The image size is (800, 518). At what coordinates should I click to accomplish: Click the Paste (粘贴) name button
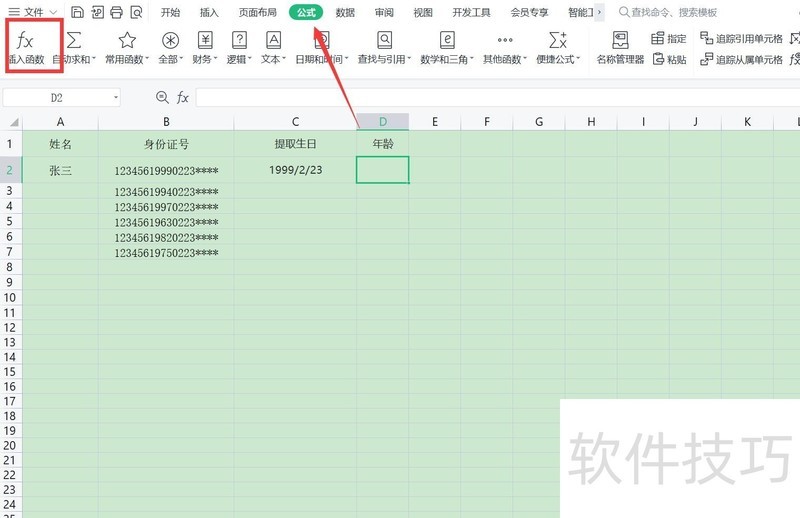[669, 59]
